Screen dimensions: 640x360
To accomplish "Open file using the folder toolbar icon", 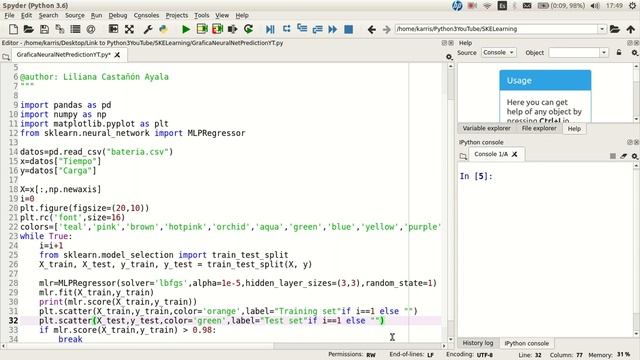I will 29,29.
